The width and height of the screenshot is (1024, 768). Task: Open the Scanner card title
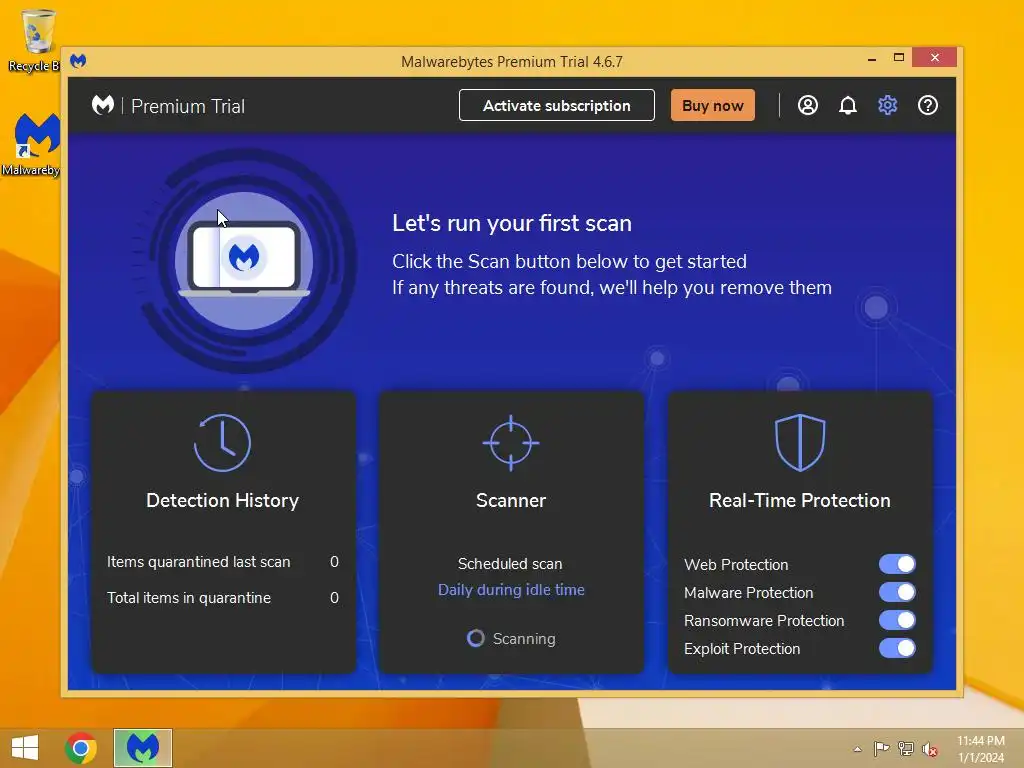pos(511,500)
